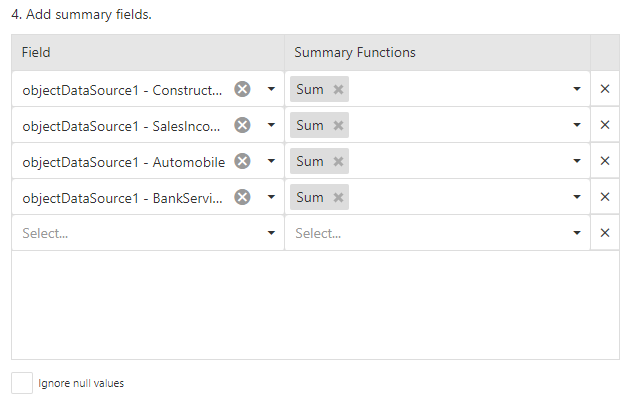Remove Sum tag from BankServi row

(338, 198)
